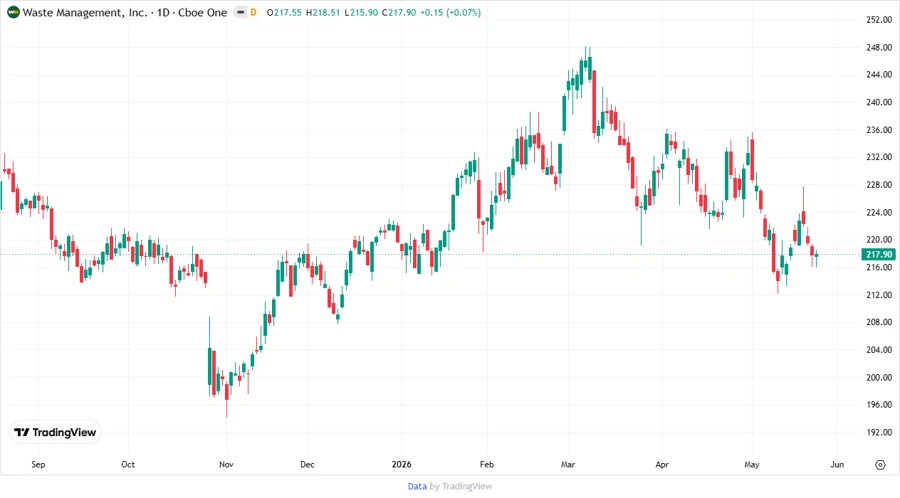The width and height of the screenshot is (900, 498).
Task: Click the Nov label on time axis
Action: point(226,464)
